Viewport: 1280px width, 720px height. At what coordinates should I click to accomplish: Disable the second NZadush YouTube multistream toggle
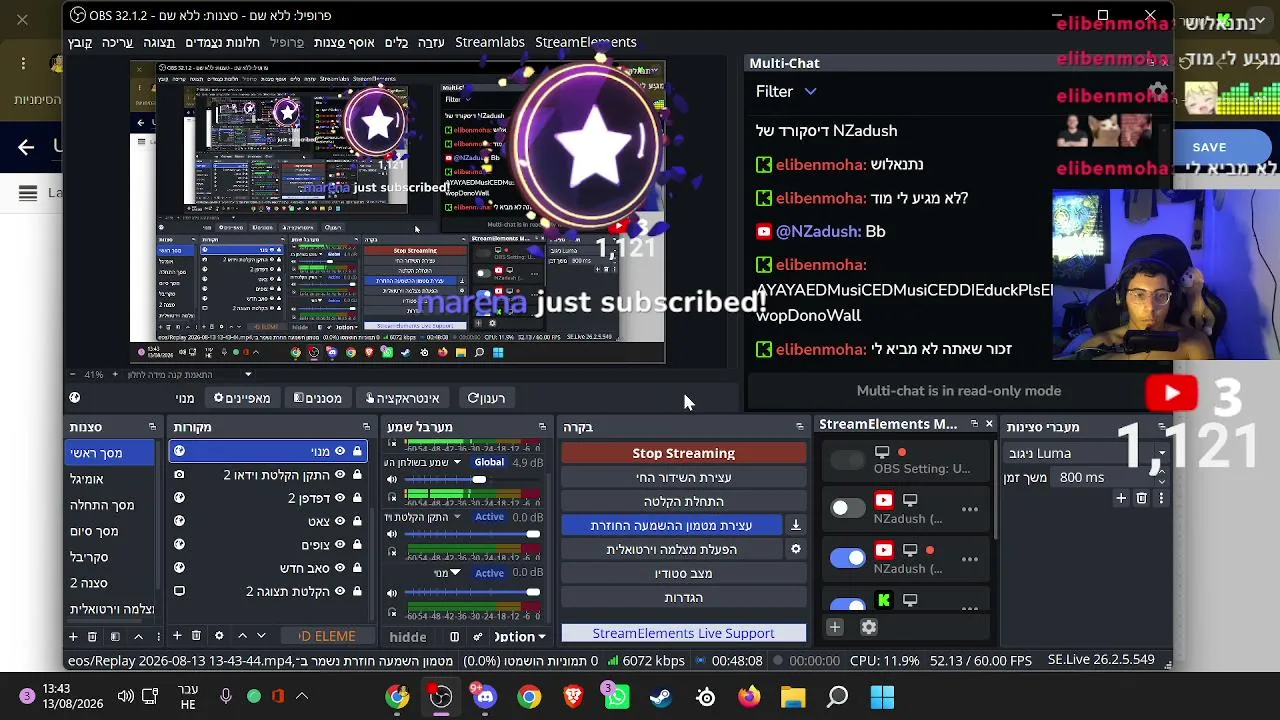848,558
